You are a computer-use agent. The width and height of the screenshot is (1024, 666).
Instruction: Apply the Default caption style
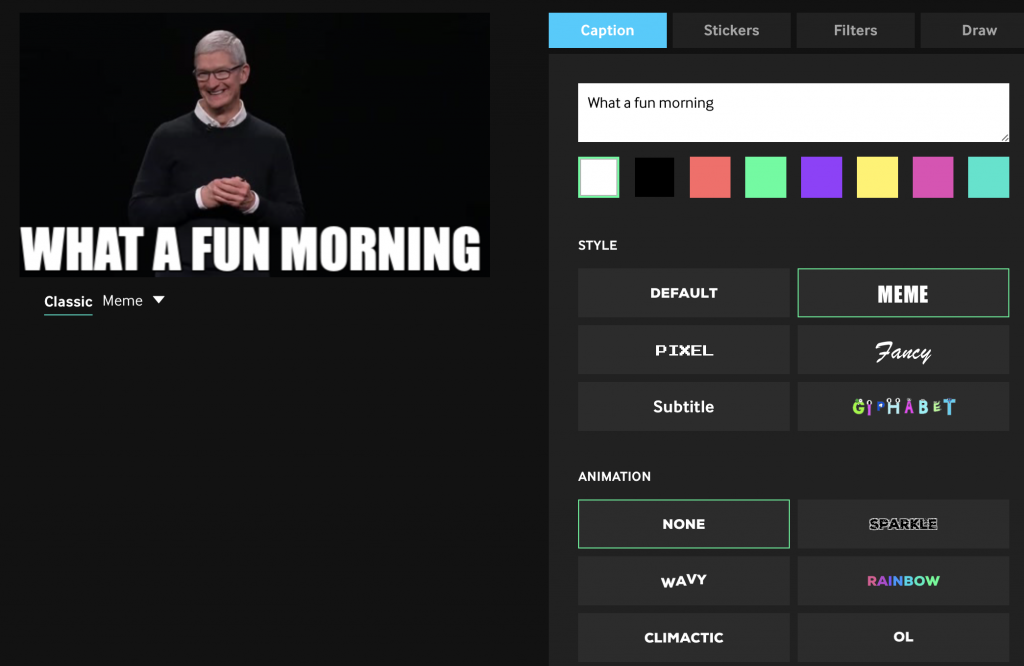pos(683,293)
